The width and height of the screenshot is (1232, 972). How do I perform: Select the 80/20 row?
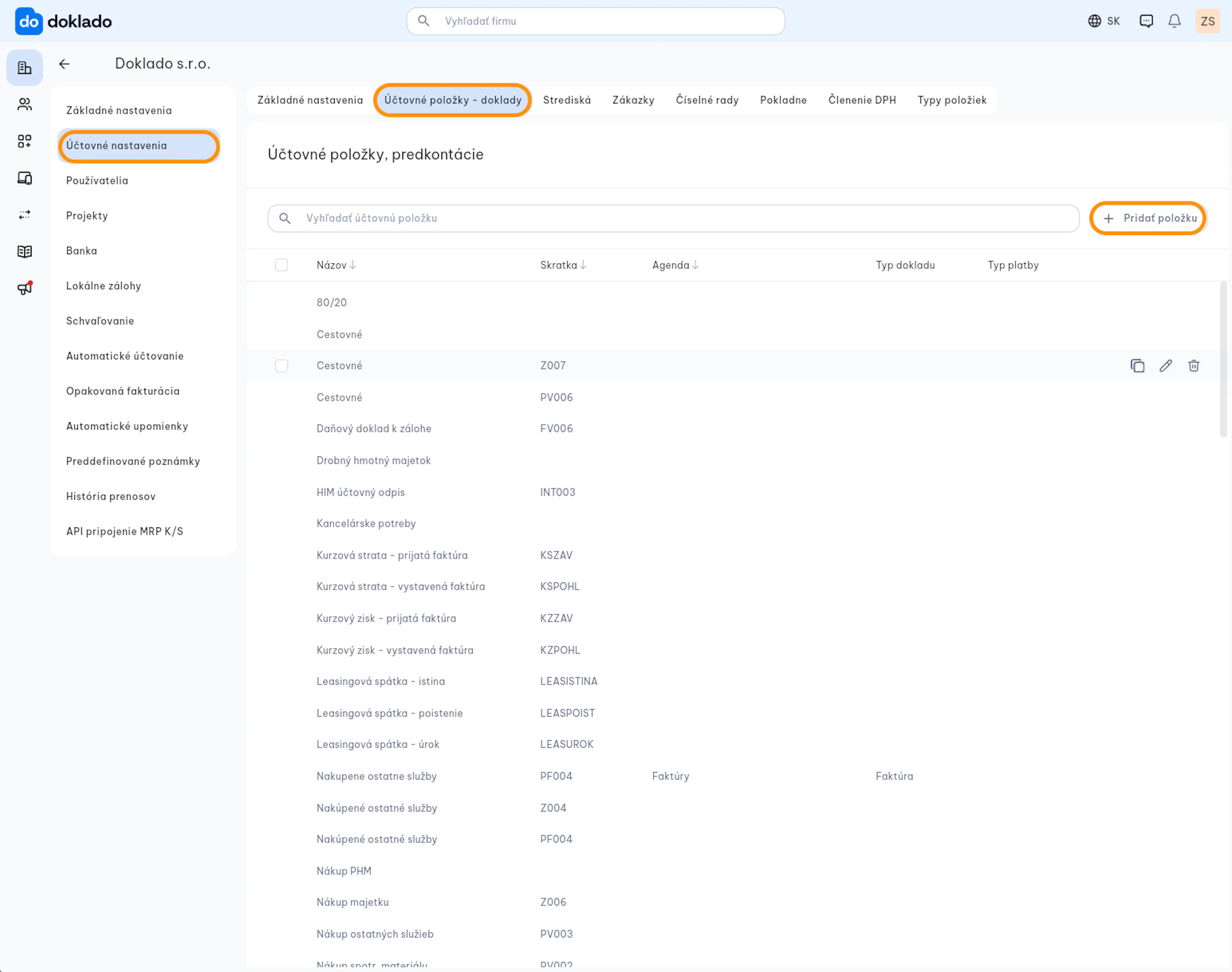click(733, 303)
